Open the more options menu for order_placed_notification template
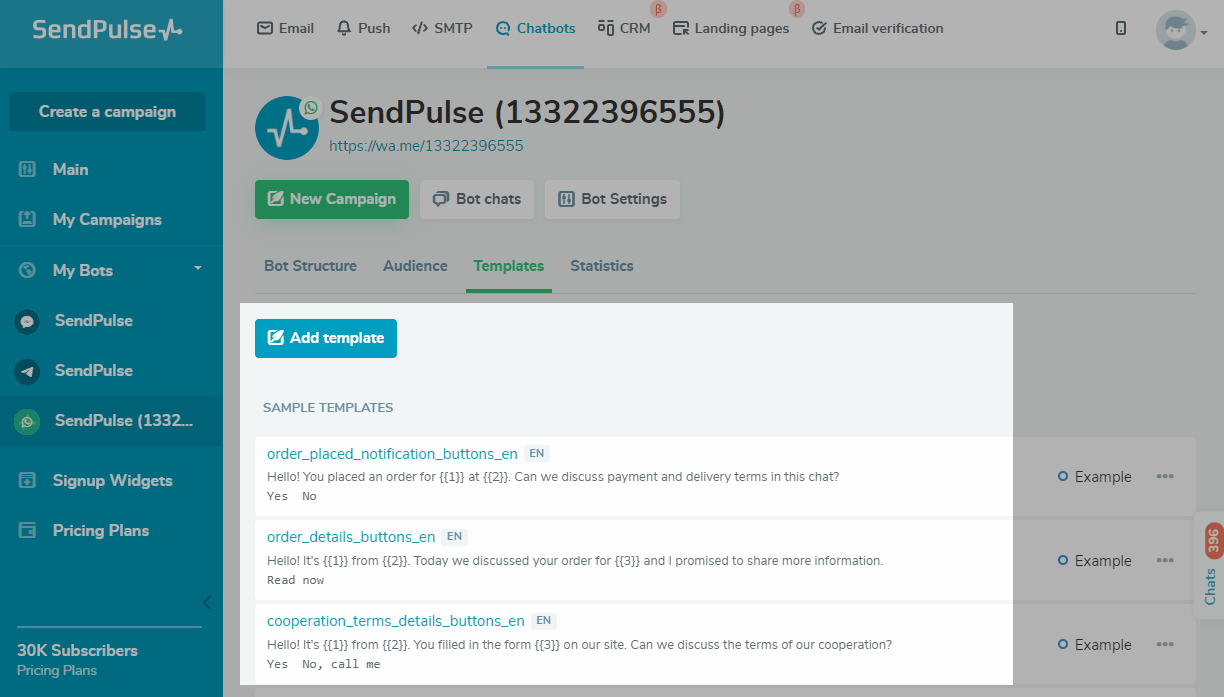1224x697 pixels. pyautogui.click(x=1165, y=476)
